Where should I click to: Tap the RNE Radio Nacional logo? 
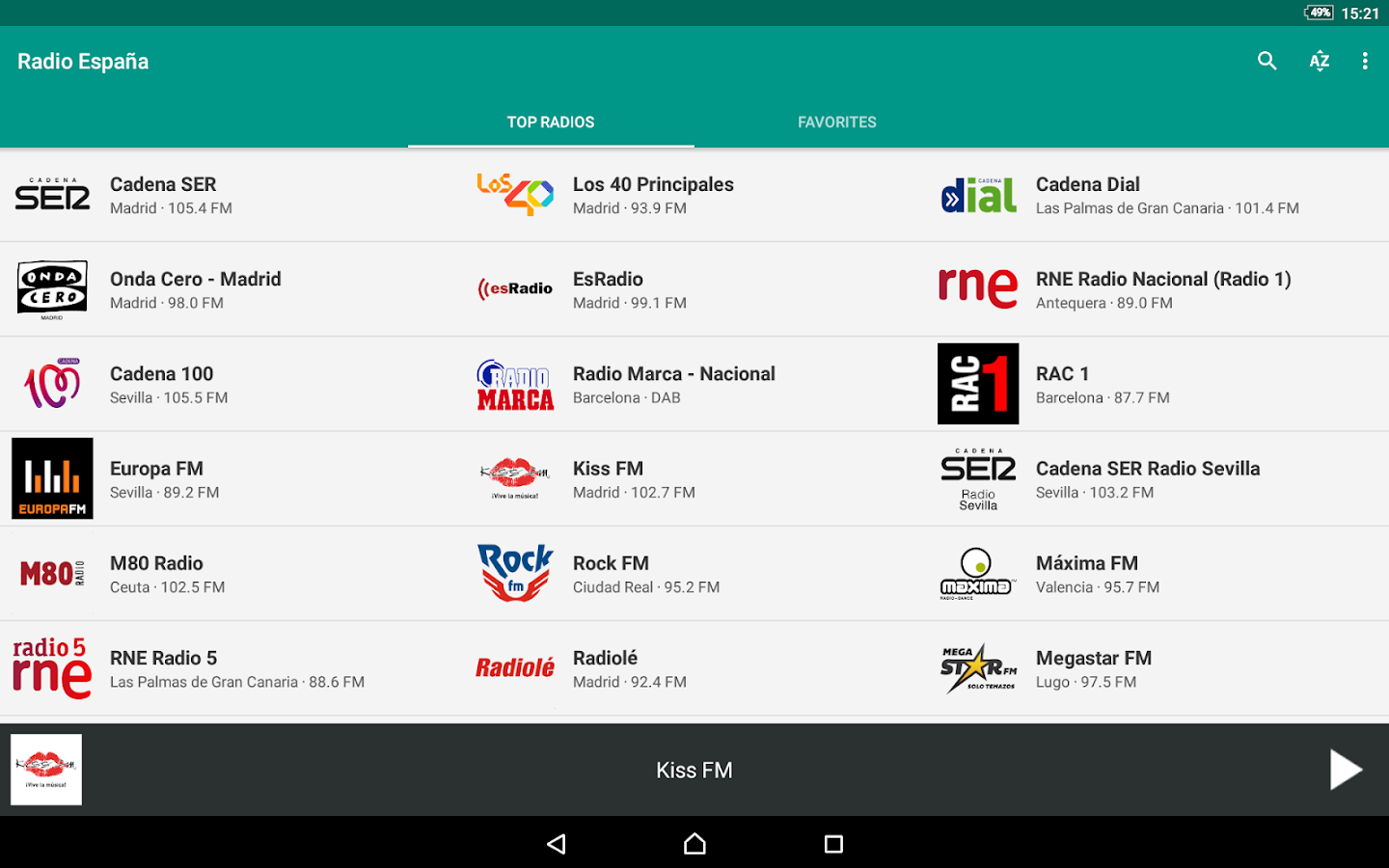pos(978,288)
